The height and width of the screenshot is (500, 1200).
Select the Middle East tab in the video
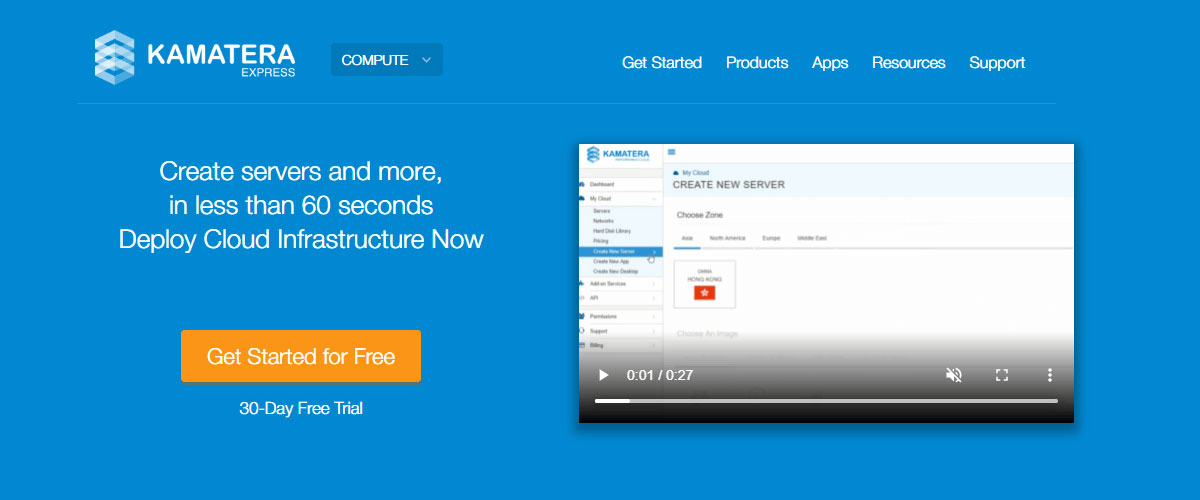click(x=811, y=239)
